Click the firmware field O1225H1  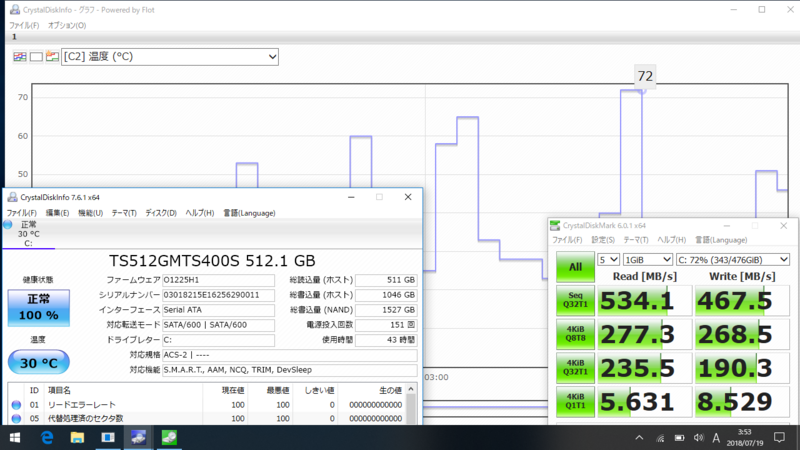218,280
